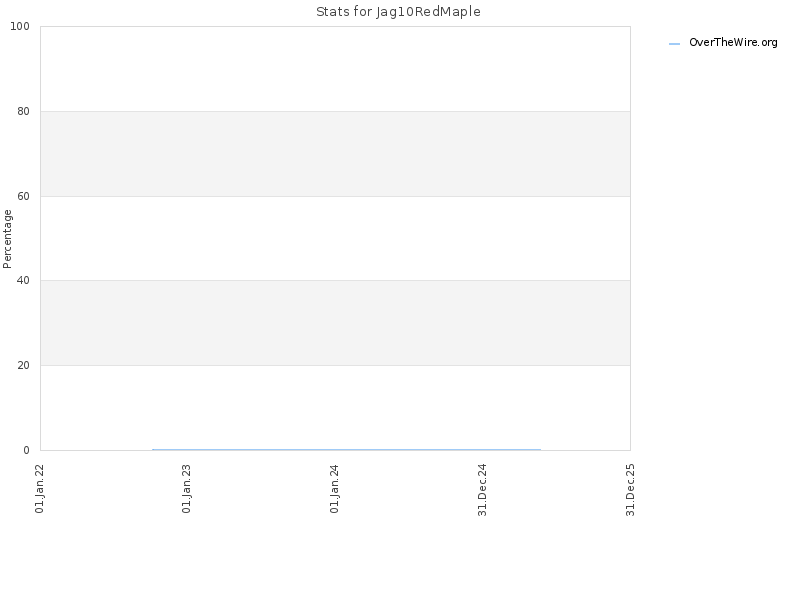The height and width of the screenshot is (600, 800).
Task: Click the Percentage y-axis label
Action: pyautogui.click(x=7, y=239)
